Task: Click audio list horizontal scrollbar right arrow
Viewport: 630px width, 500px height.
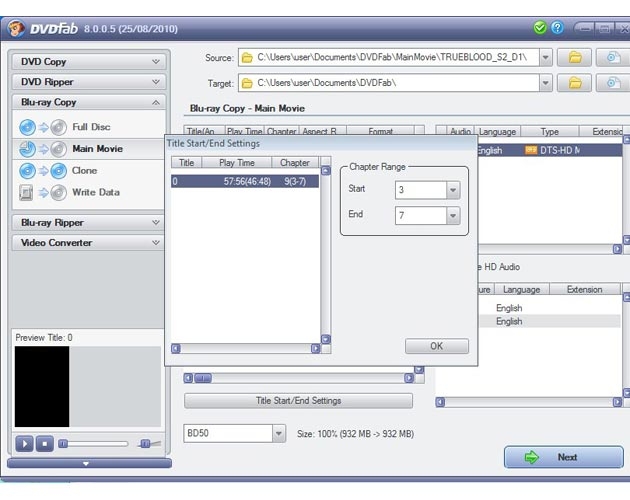Action: coord(617,249)
